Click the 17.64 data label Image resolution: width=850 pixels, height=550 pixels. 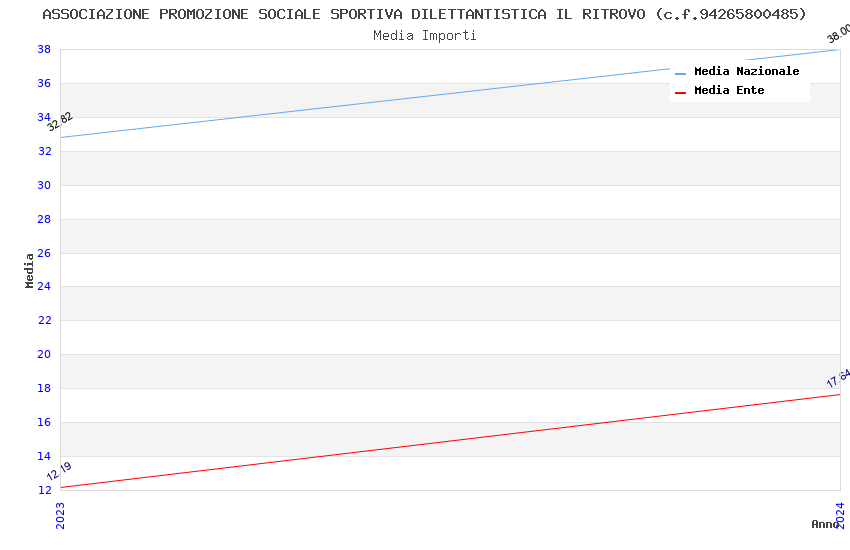(x=839, y=378)
